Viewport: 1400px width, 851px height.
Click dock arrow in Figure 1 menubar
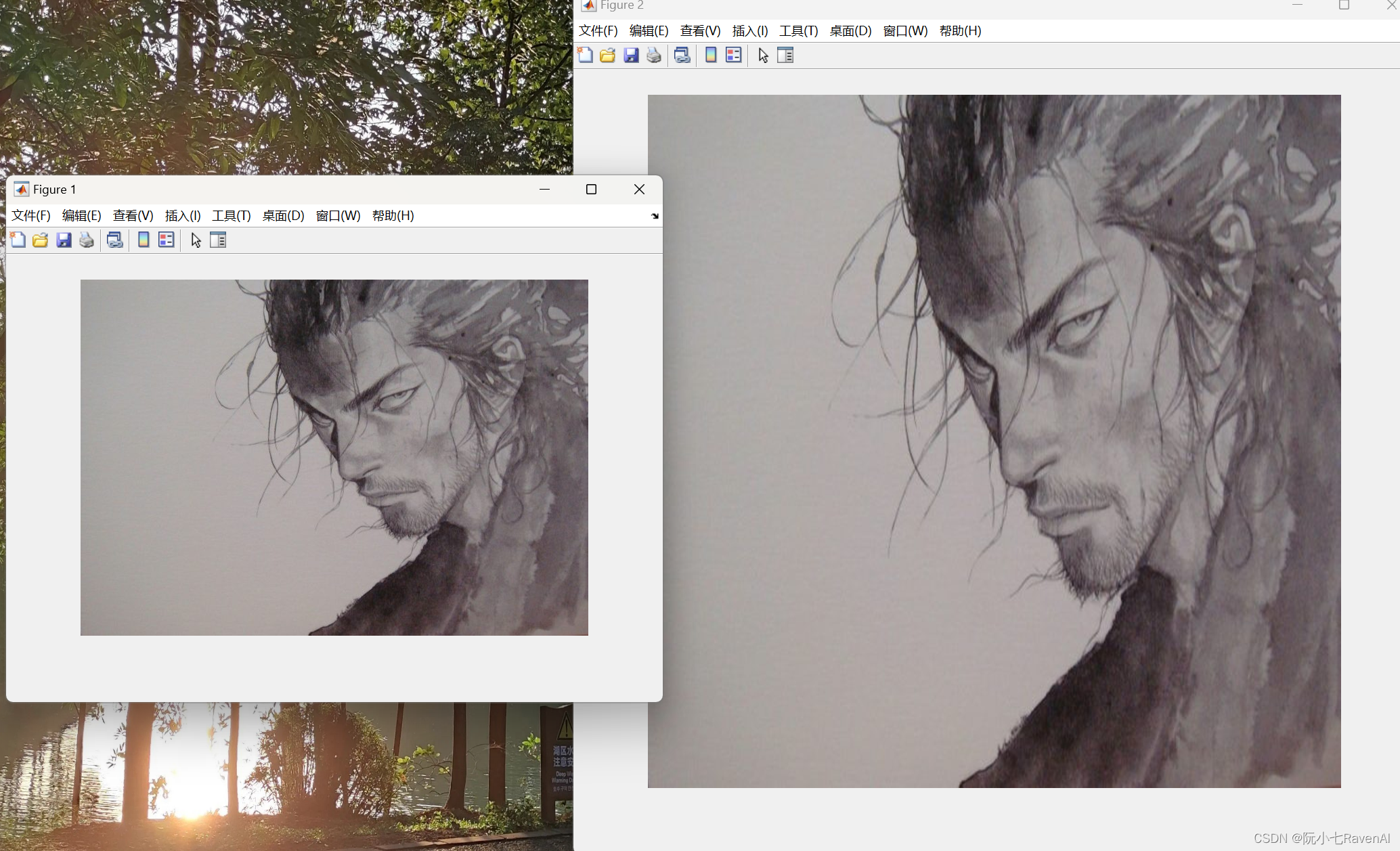coord(655,216)
